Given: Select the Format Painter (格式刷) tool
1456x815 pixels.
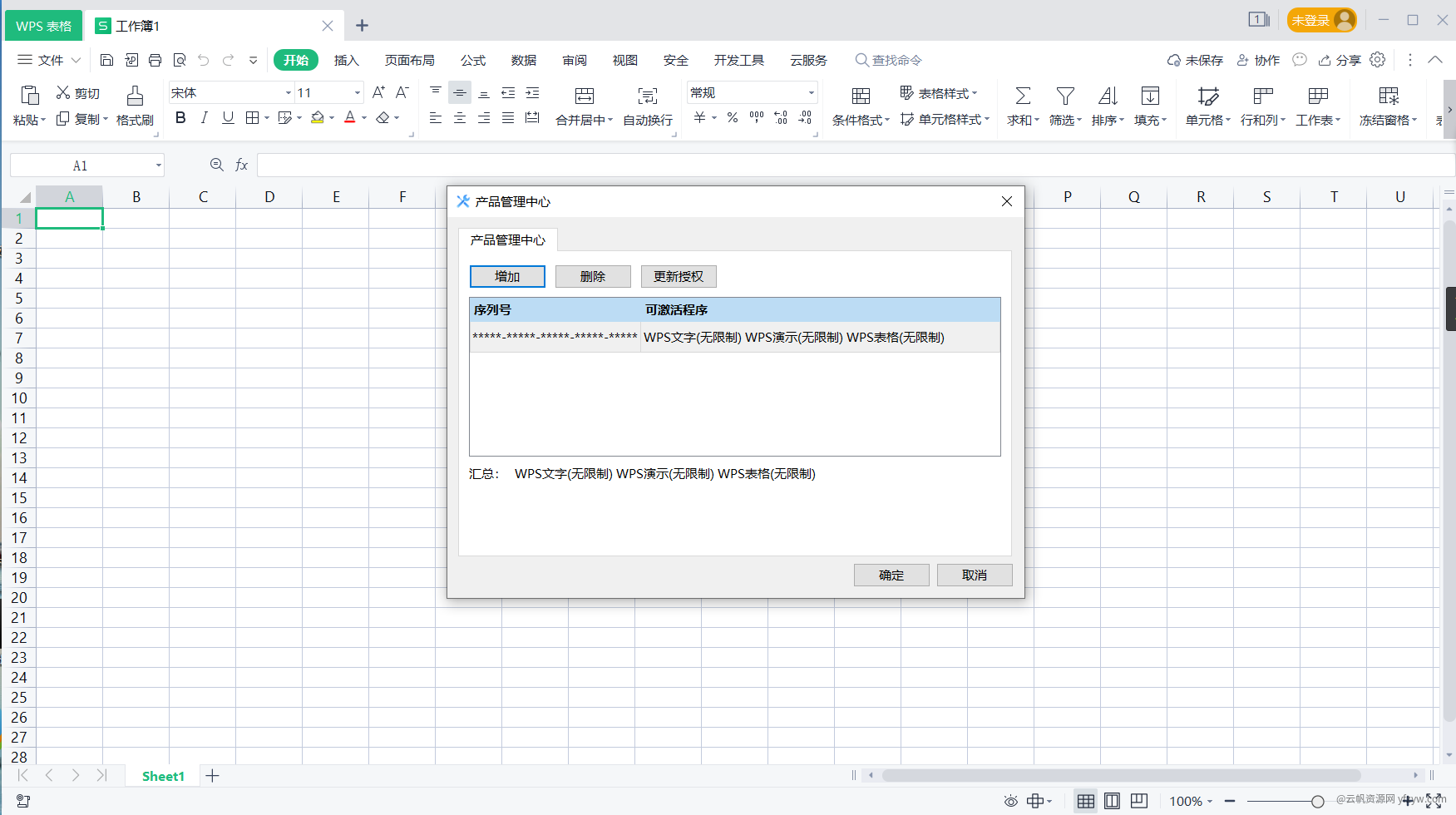Looking at the screenshot, I should click(x=135, y=106).
